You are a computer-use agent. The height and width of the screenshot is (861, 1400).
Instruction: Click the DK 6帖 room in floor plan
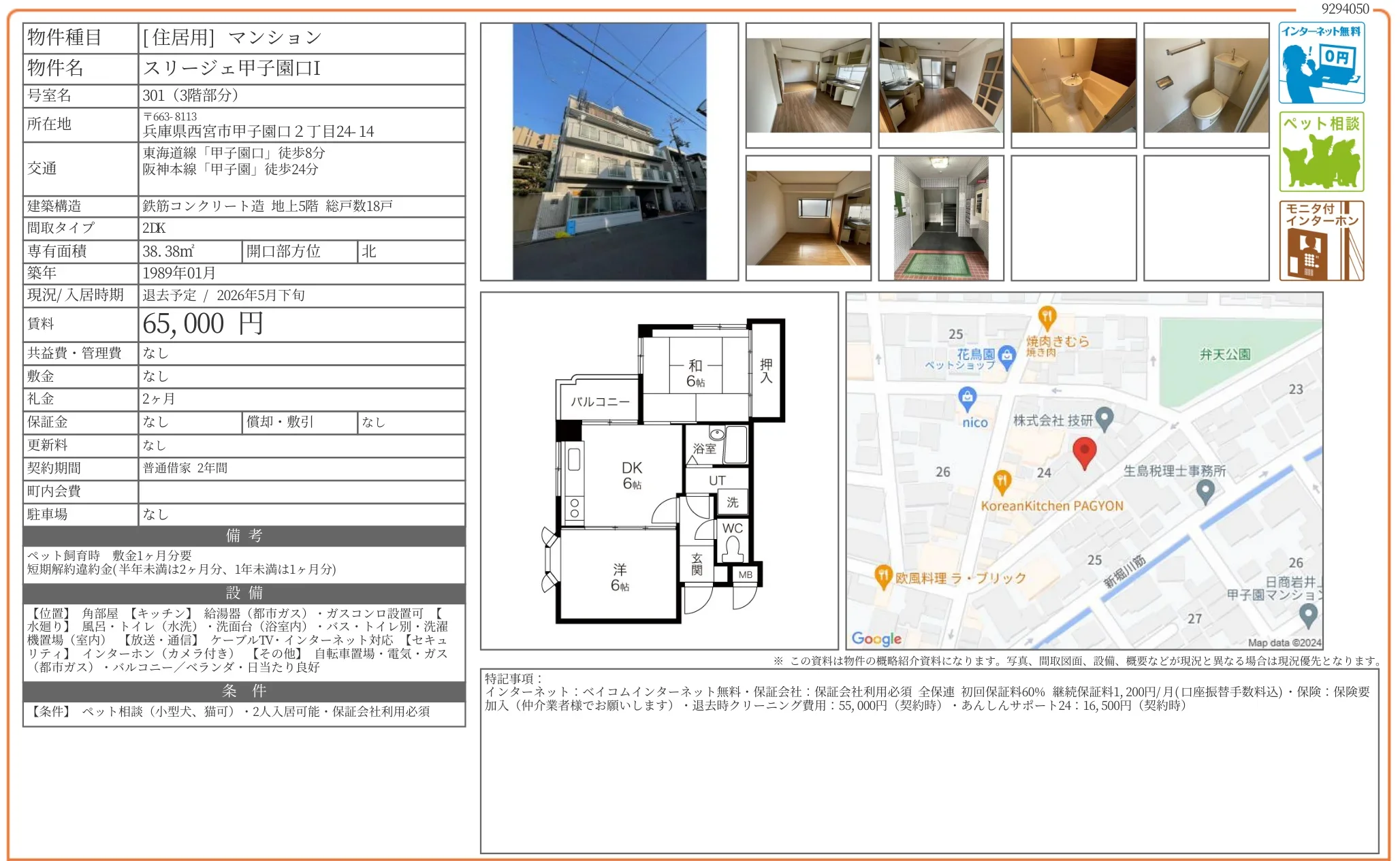[631, 475]
